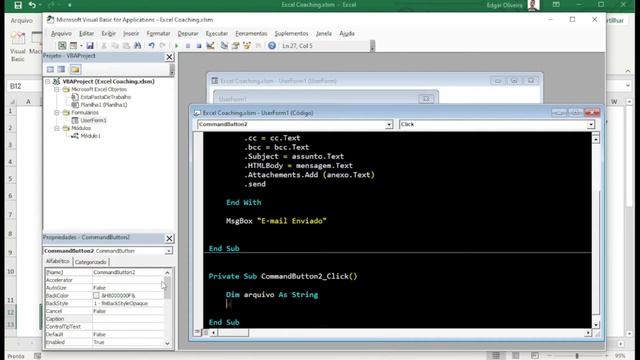Click the Redo toolbar icon
The image size is (640, 360).
click(x=162, y=46)
